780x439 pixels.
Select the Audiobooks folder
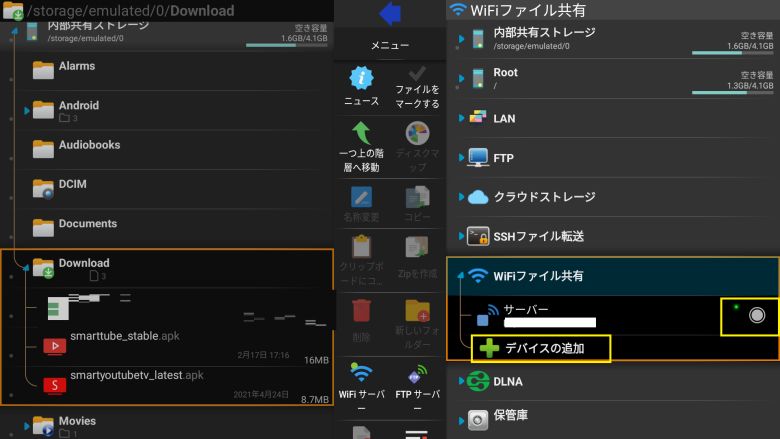tap(169, 150)
